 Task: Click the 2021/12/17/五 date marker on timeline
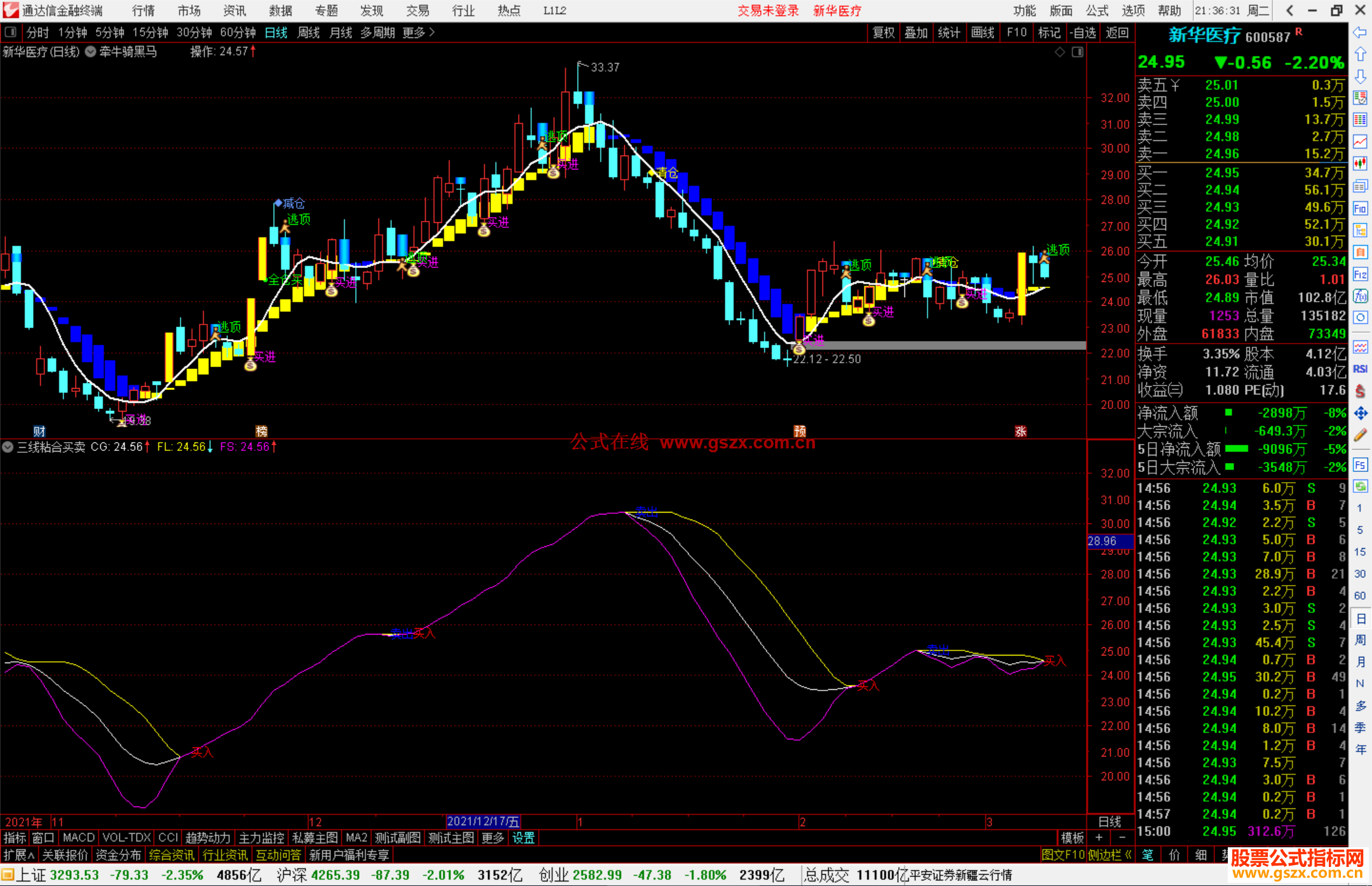pos(483,821)
